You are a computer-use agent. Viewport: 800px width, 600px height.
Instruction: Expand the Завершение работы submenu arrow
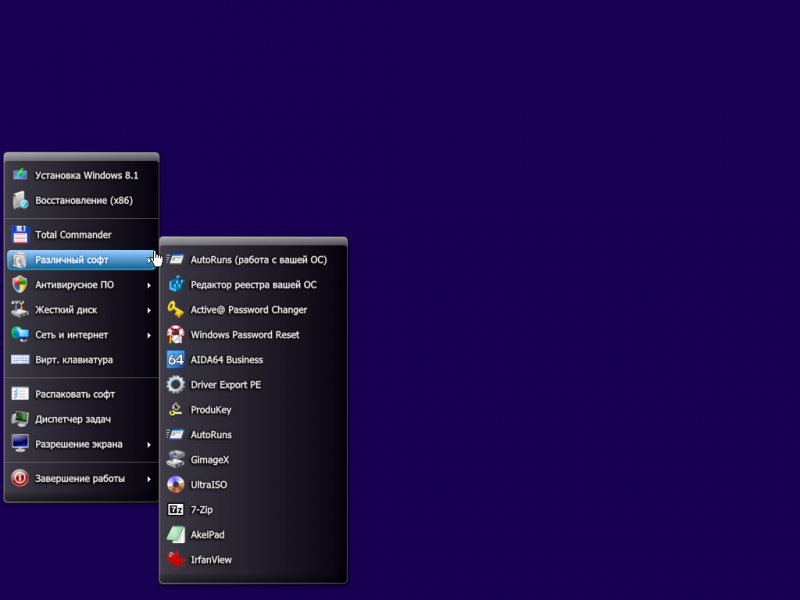coord(149,479)
